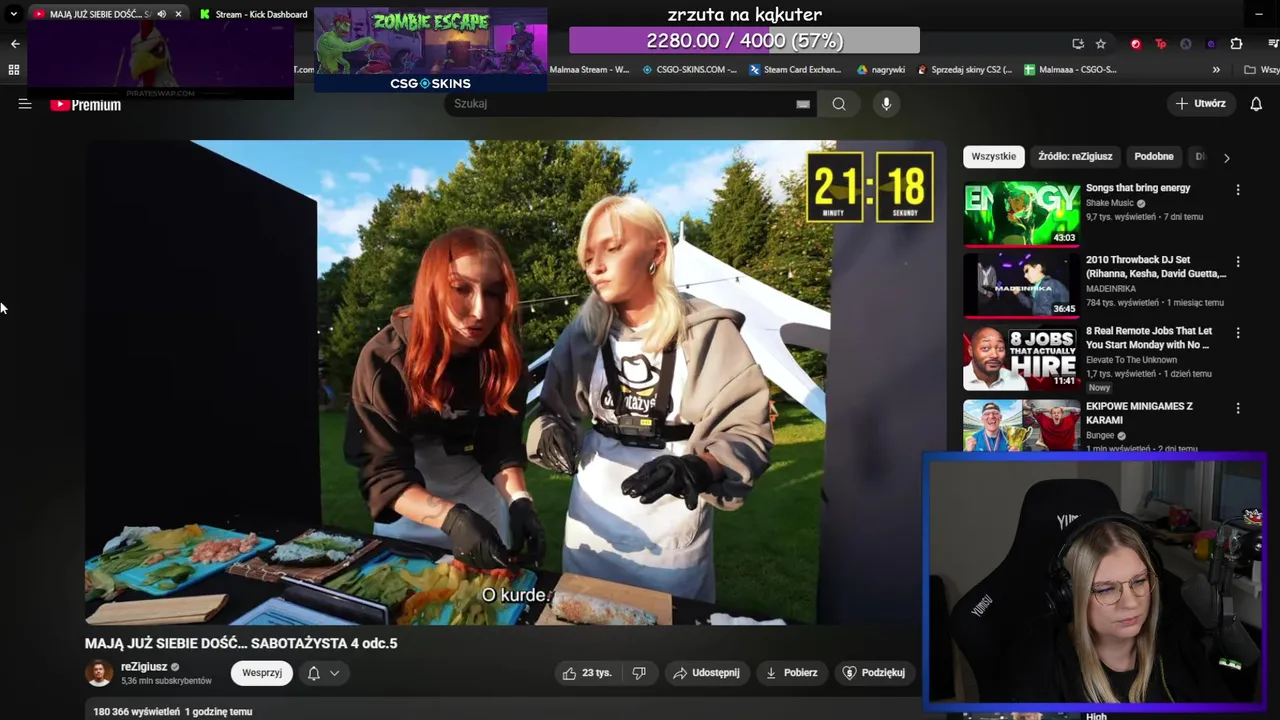Click the zrzuta donation progress bar

[x=744, y=41]
